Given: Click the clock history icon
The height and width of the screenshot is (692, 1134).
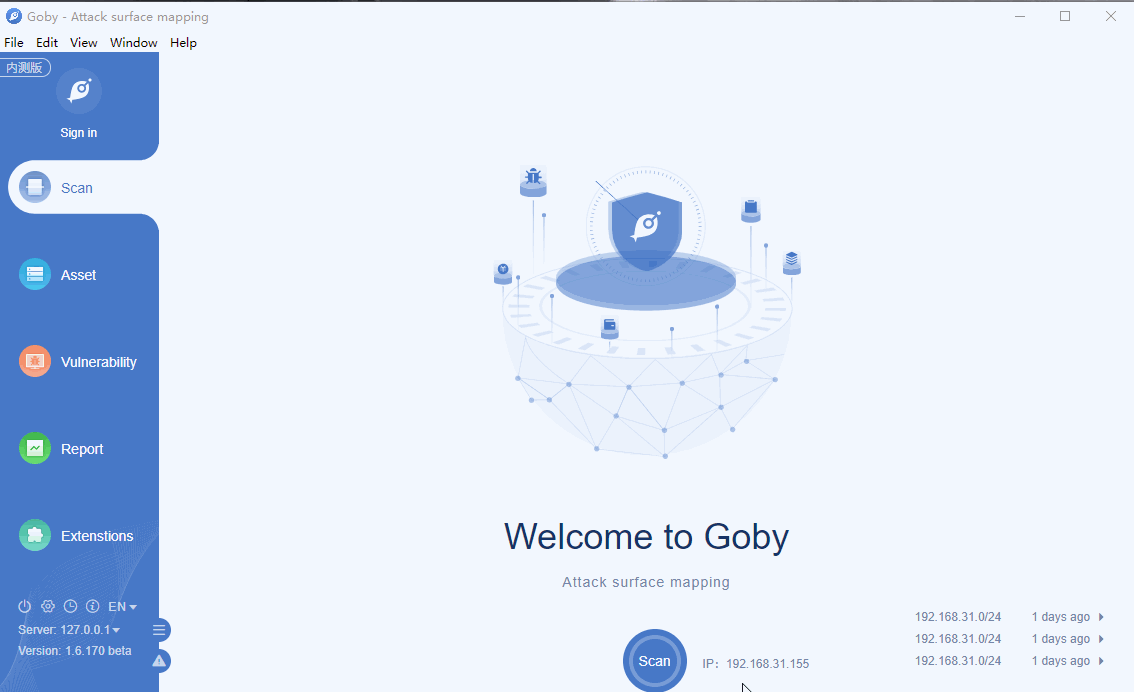Looking at the screenshot, I should coord(70,607).
